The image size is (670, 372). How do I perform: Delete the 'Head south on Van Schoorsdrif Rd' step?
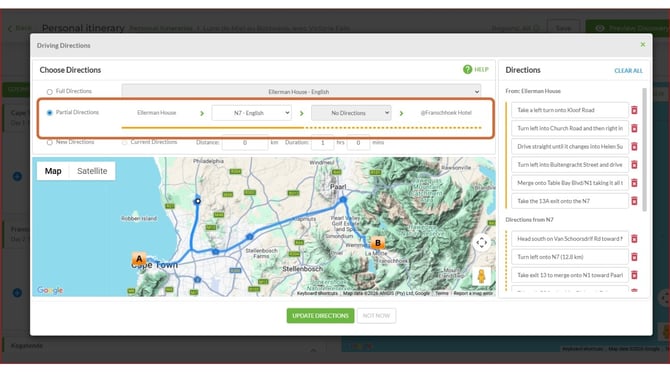[x=634, y=239]
